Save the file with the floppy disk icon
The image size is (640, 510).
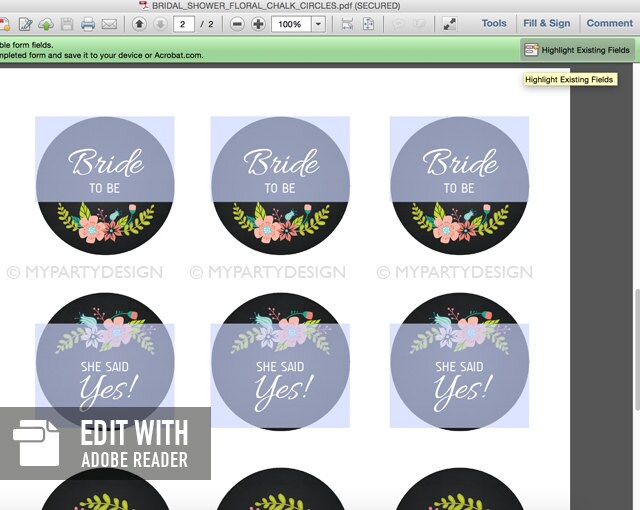[x=67, y=24]
